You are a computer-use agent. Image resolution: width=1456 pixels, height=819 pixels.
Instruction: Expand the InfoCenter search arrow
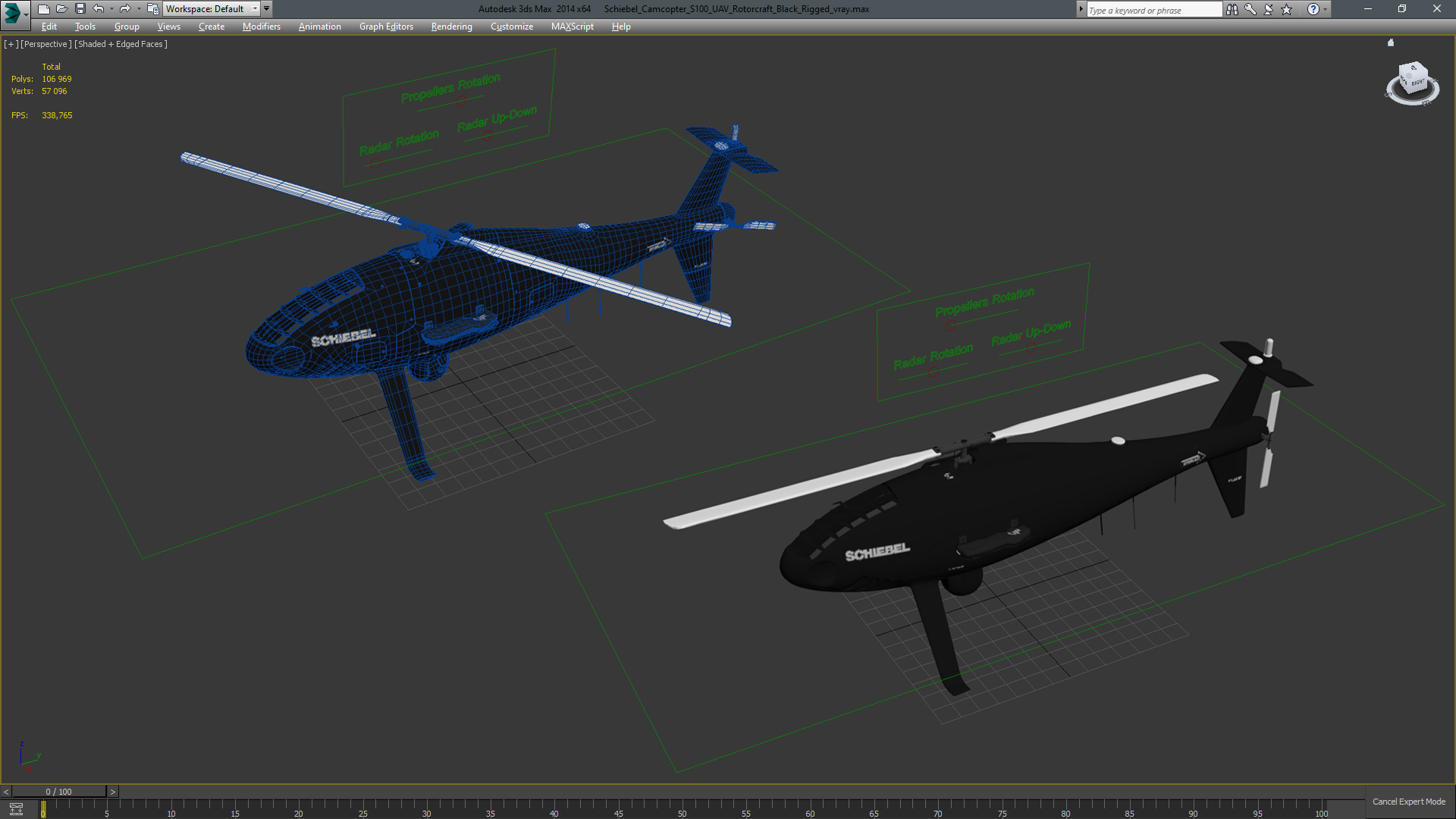click(1081, 9)
